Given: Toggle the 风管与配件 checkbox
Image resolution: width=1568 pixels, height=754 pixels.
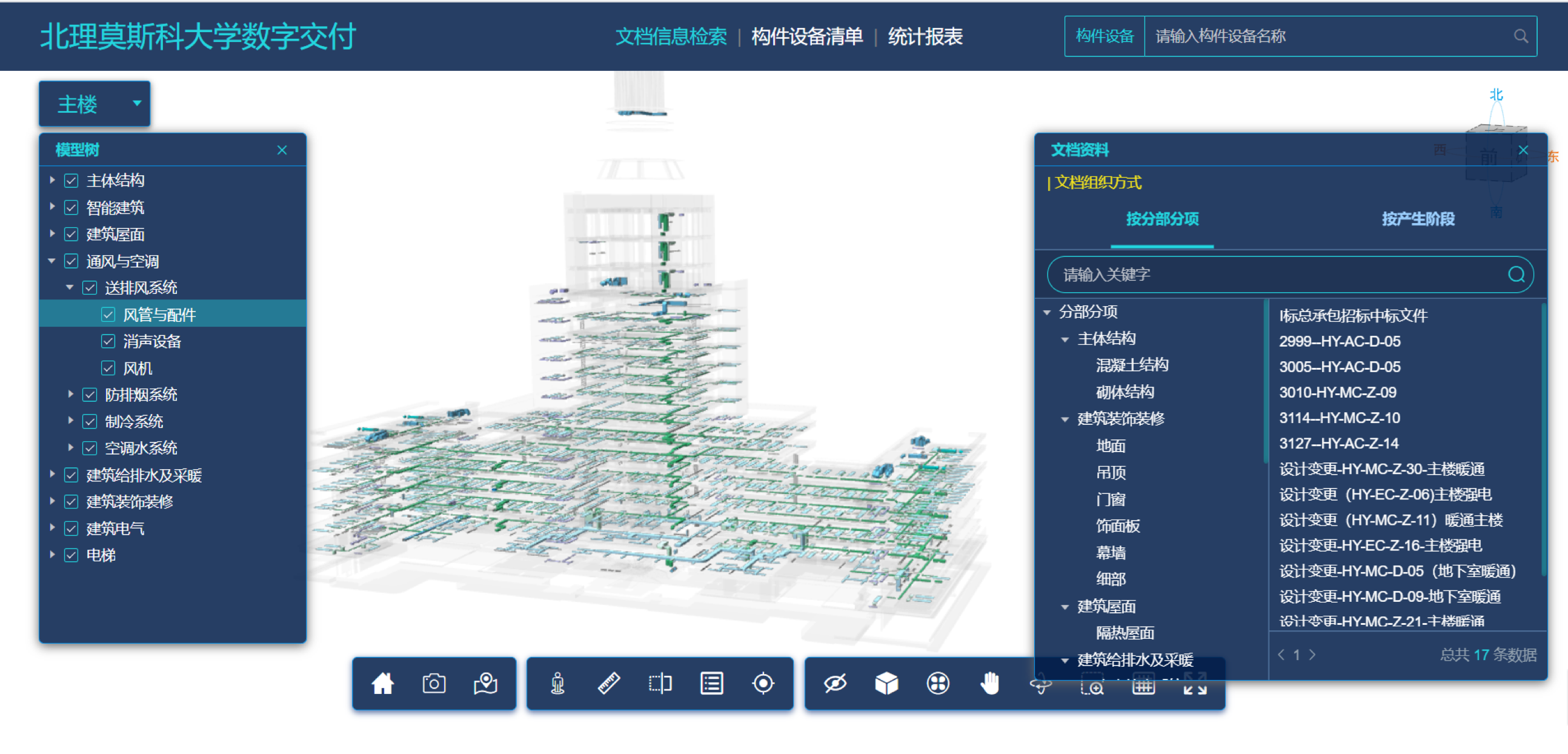Looking at the screenshot, I should point(108,315).
